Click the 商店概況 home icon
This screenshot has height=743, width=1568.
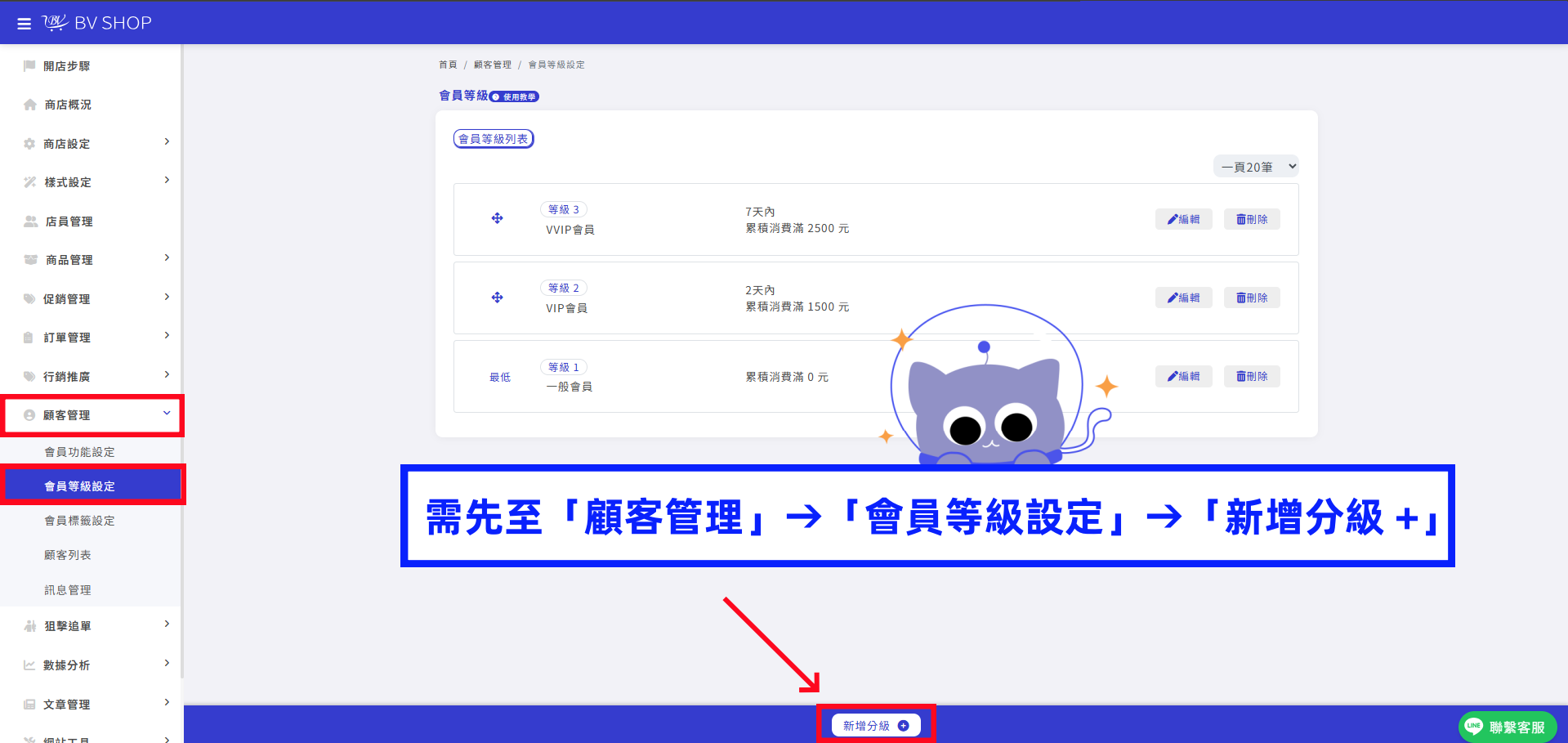tap(30, 105)
